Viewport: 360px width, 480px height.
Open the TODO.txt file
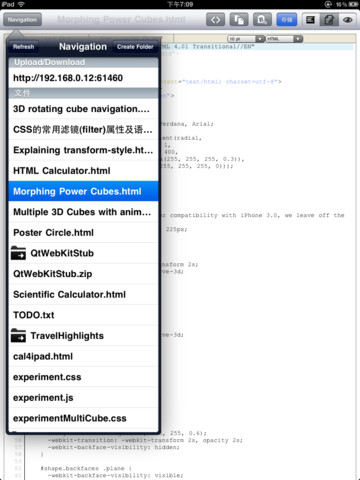pos(83,315)
